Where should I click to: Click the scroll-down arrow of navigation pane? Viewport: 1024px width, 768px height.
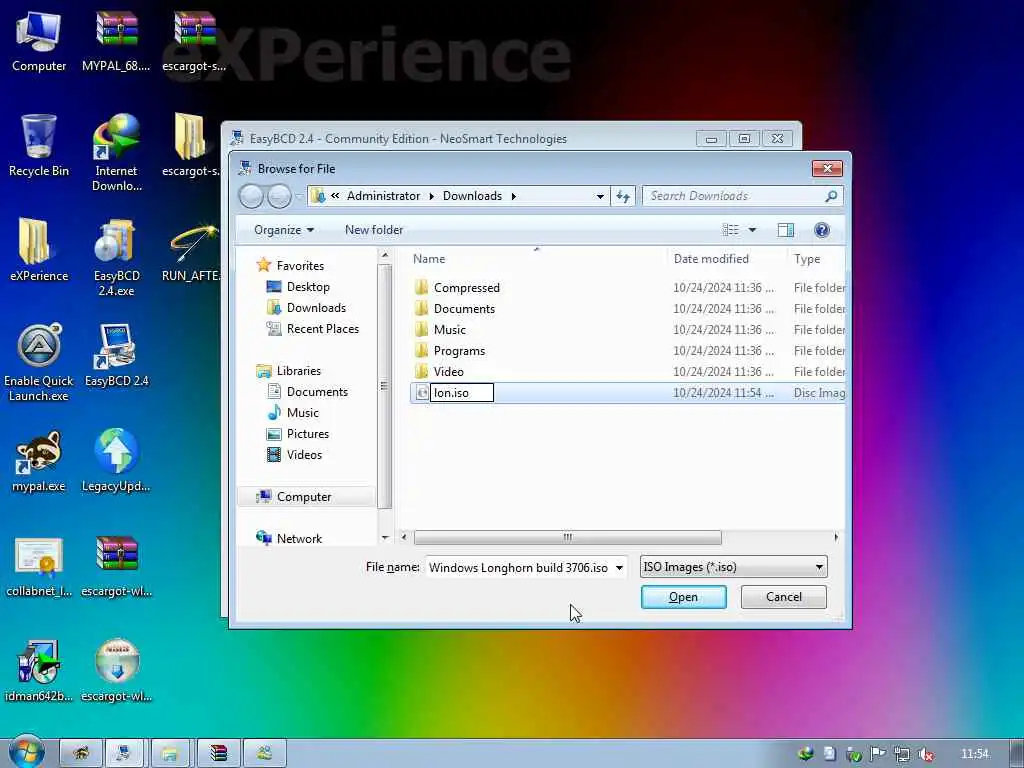coord(385,537)
